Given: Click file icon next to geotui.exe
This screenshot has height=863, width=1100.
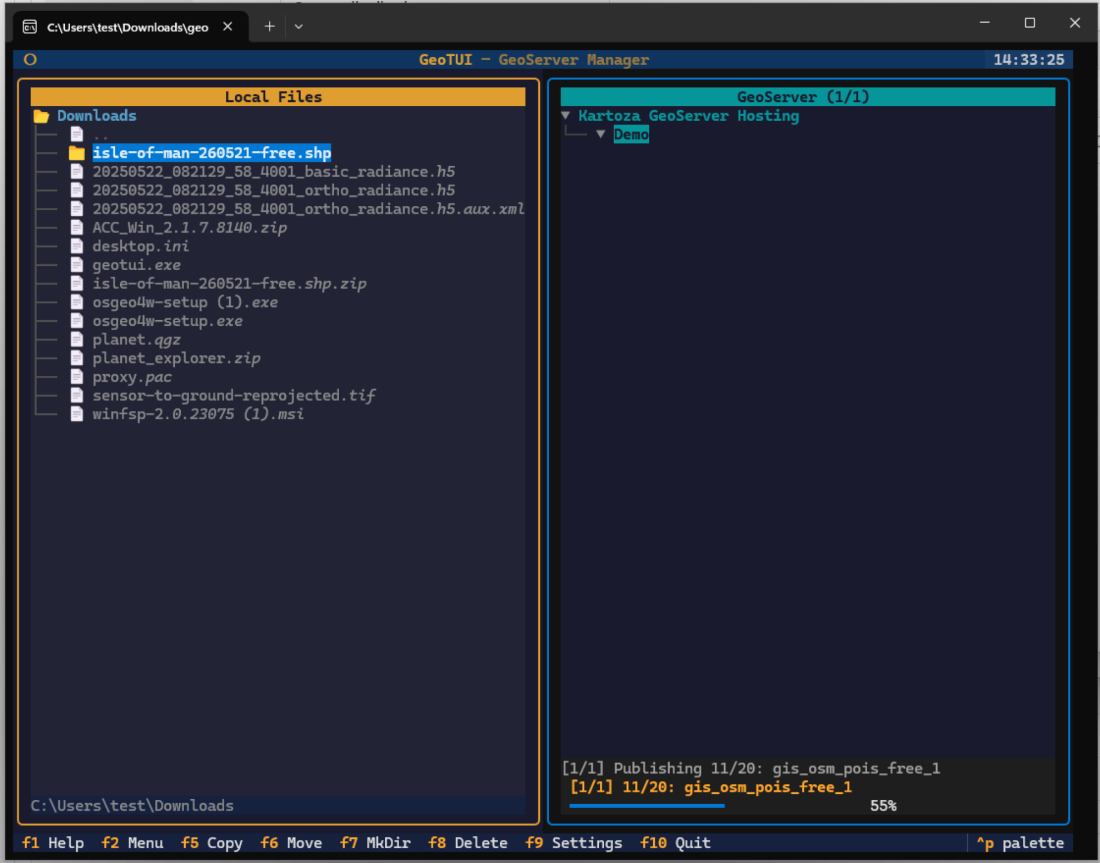Looking at the screenshot, I should pyautogui.click(x=77, y=265).
